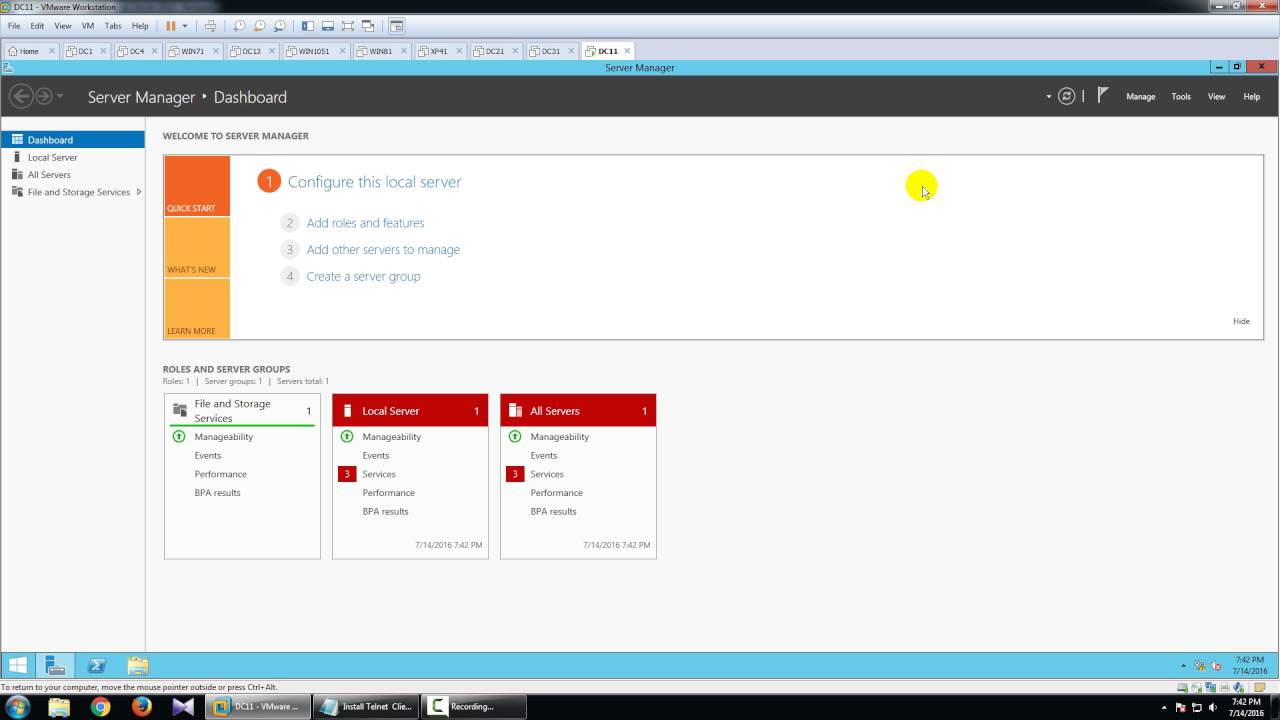This screenshot has width=1280, height=720.
Task: Switch to the XP41 tab
Action: click(x=438, y=51)
